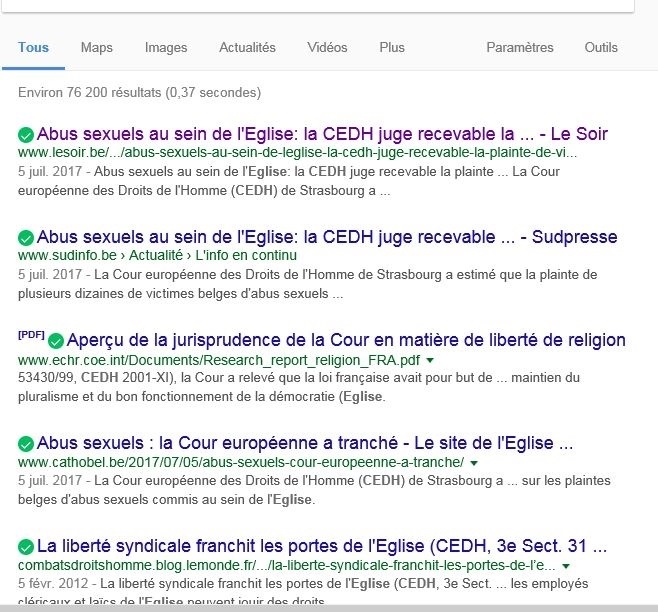
Task: Click the 'Environ 76 200 résultats' stats text
Action: pyautogui.click(x=139, y=92)
